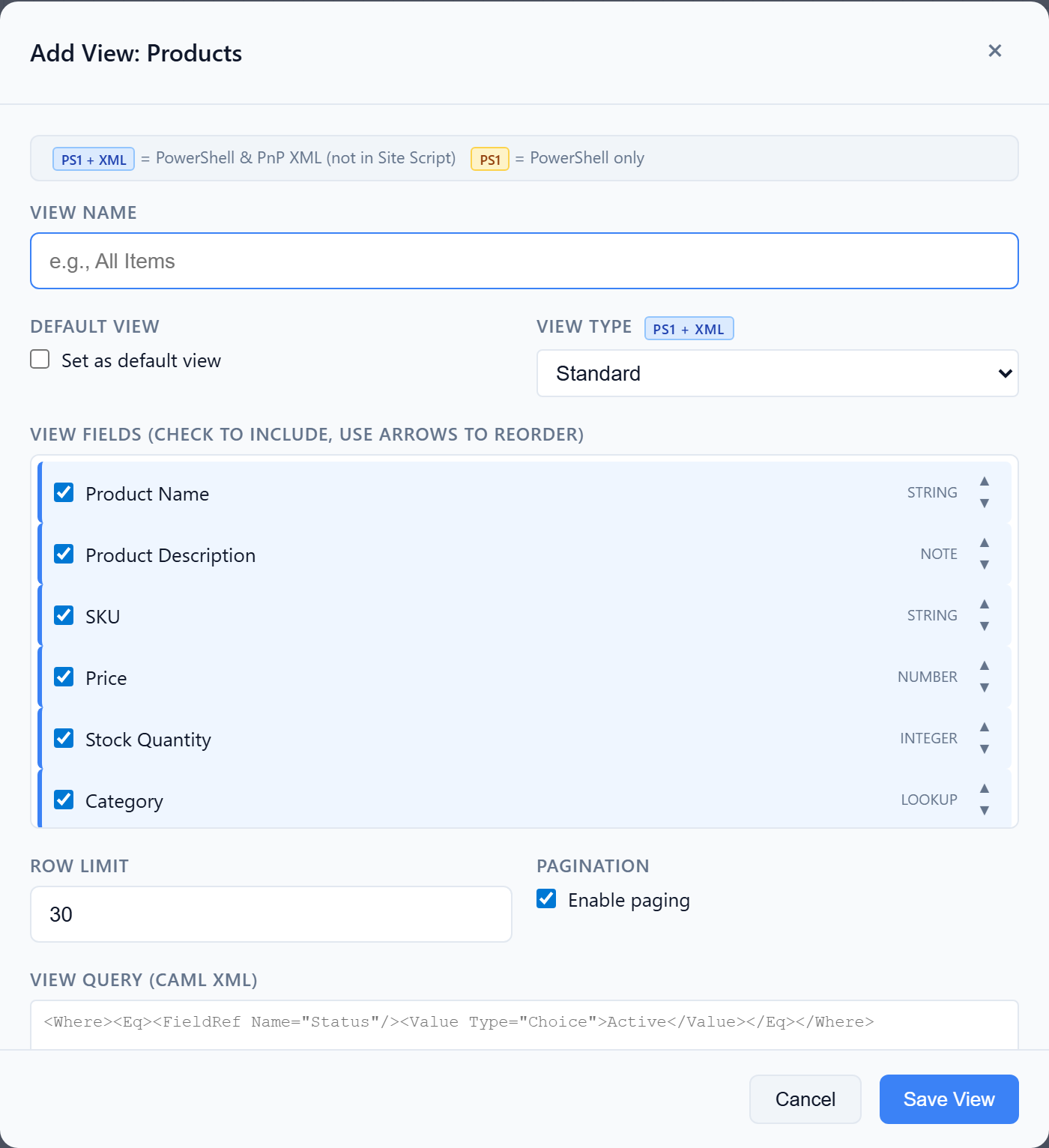Move Stock Quantity field up
Viewport: 1049px width, 1148px height.
pos(985,727)
